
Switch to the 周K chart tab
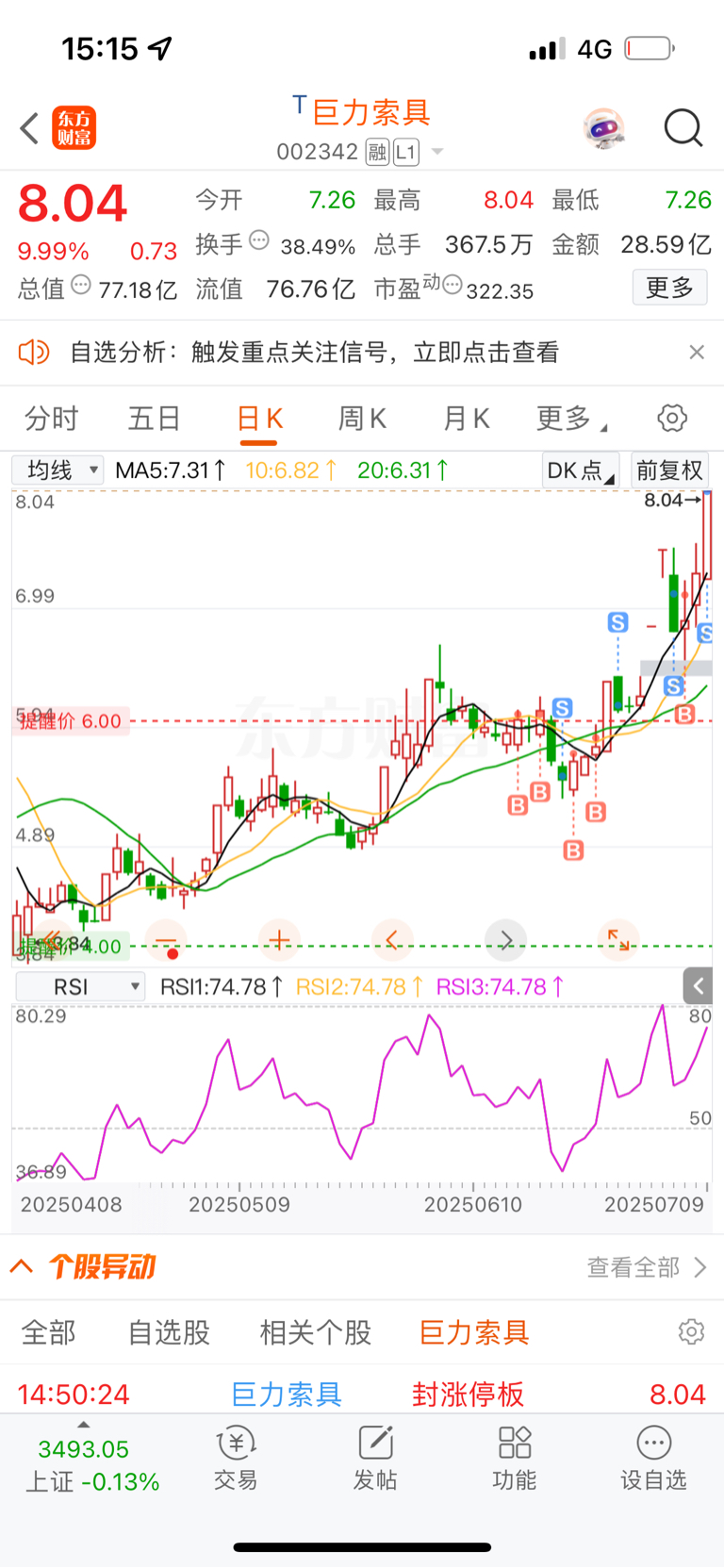tap(362, 419)
